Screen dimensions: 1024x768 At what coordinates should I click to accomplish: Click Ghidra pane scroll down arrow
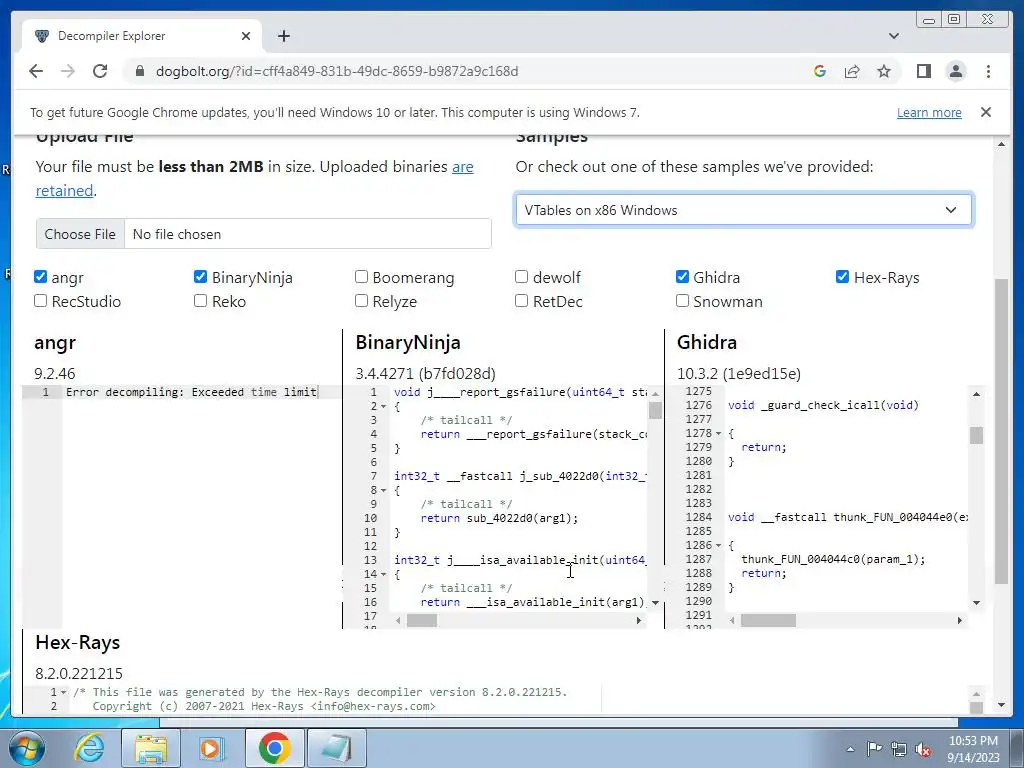click(x=976, y=603)
